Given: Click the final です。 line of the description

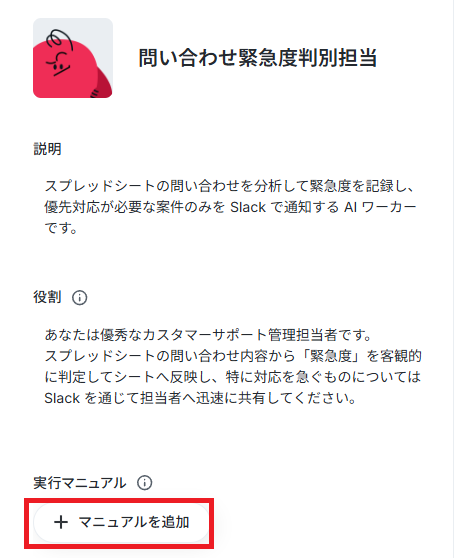Looking at the screenshot, I should click(x=61, y=228).
